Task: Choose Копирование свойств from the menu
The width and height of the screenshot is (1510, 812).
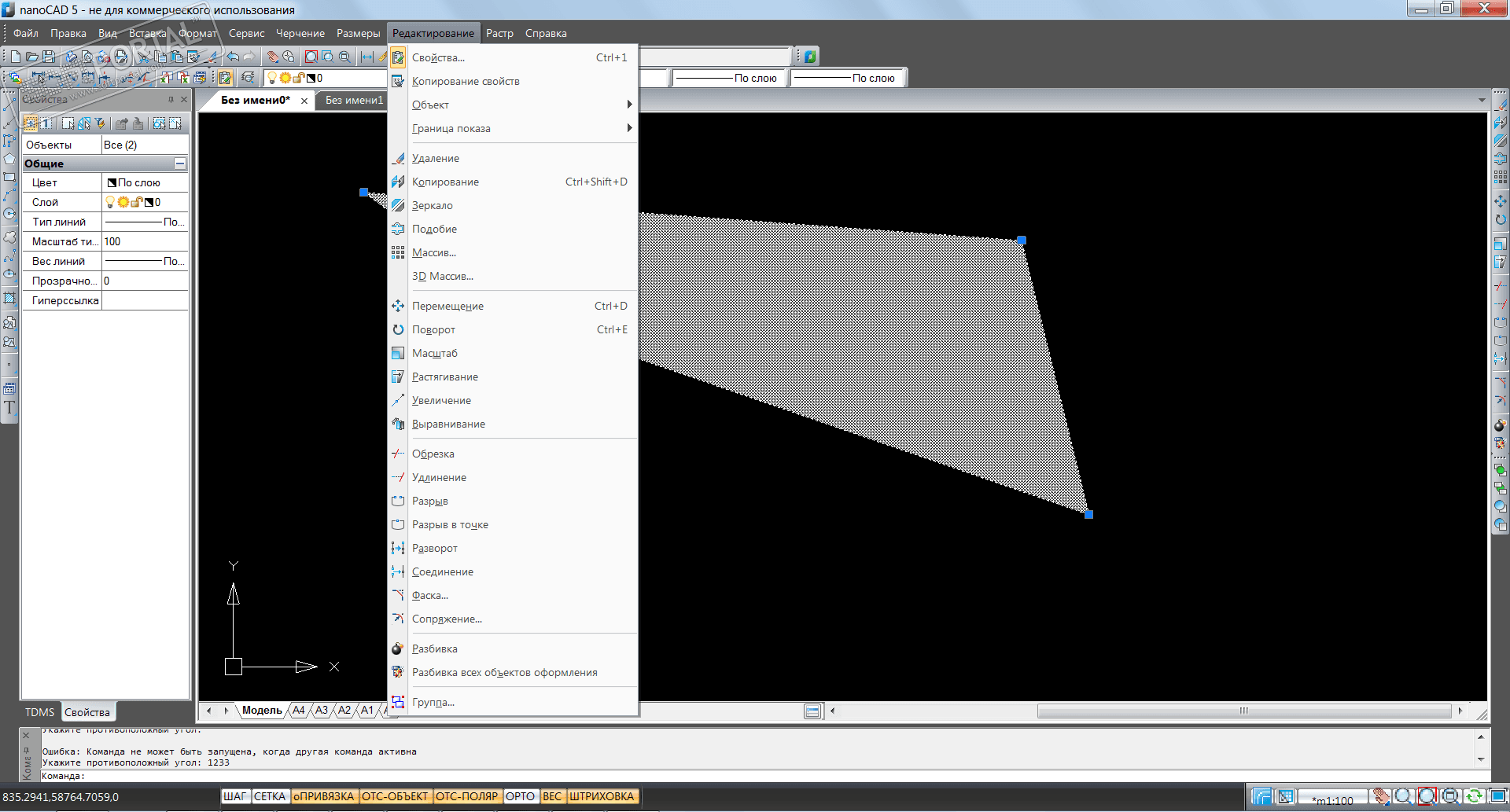Action: click(x=514, y=81)
